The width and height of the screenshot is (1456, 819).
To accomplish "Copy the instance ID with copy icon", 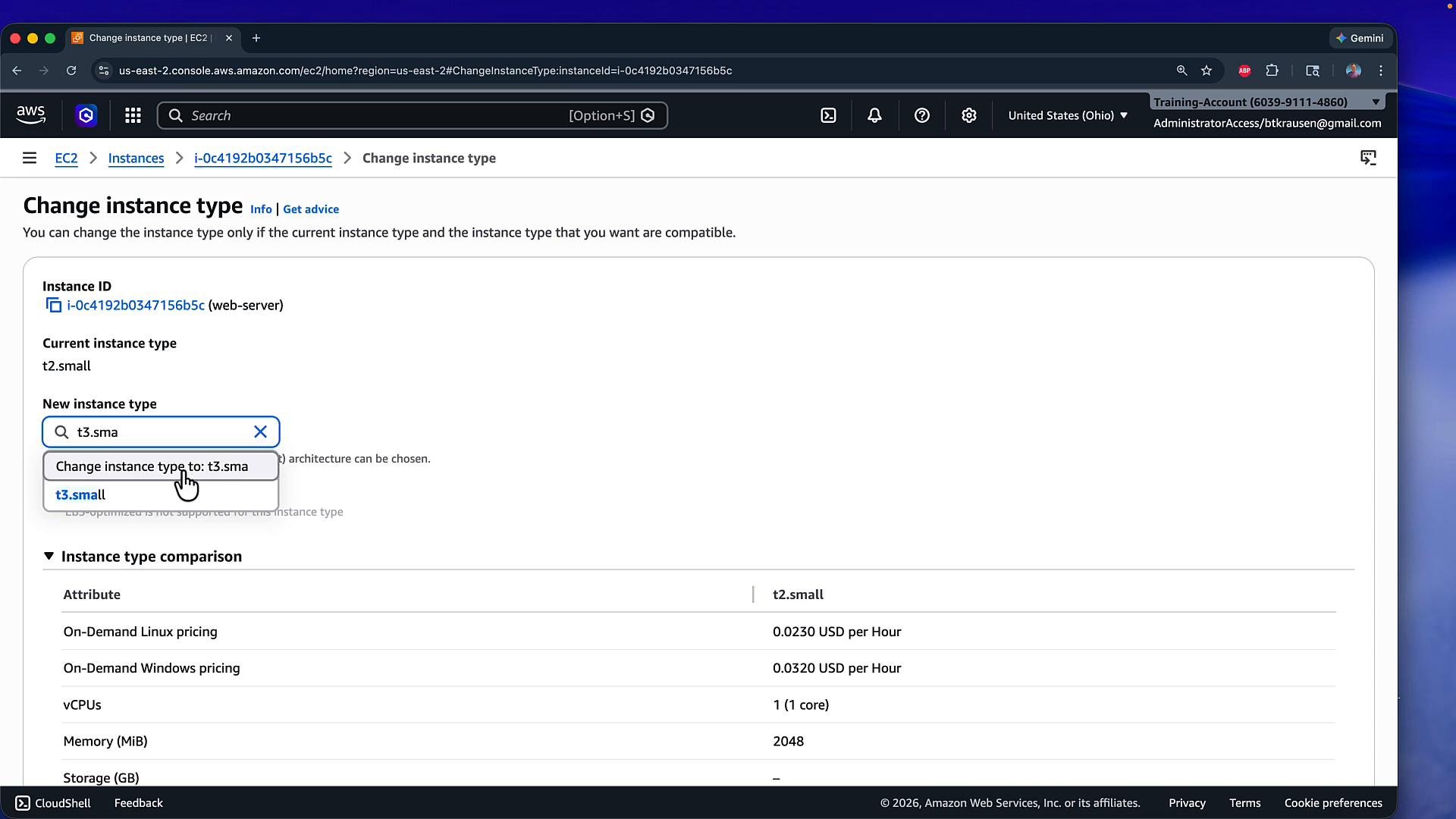I will coord(53,306).
